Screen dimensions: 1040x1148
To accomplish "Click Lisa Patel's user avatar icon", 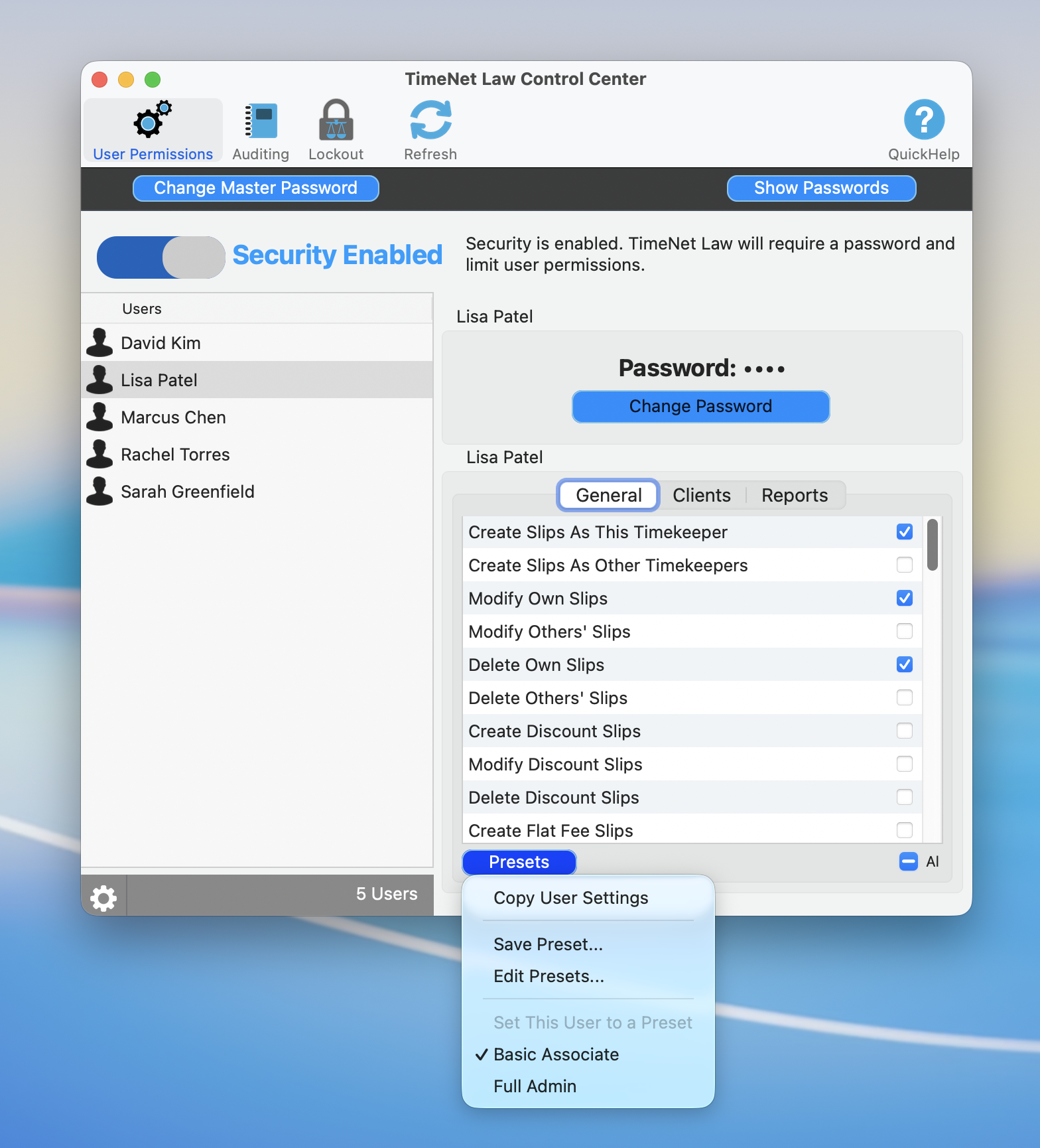I will click(x=99, y=380).
